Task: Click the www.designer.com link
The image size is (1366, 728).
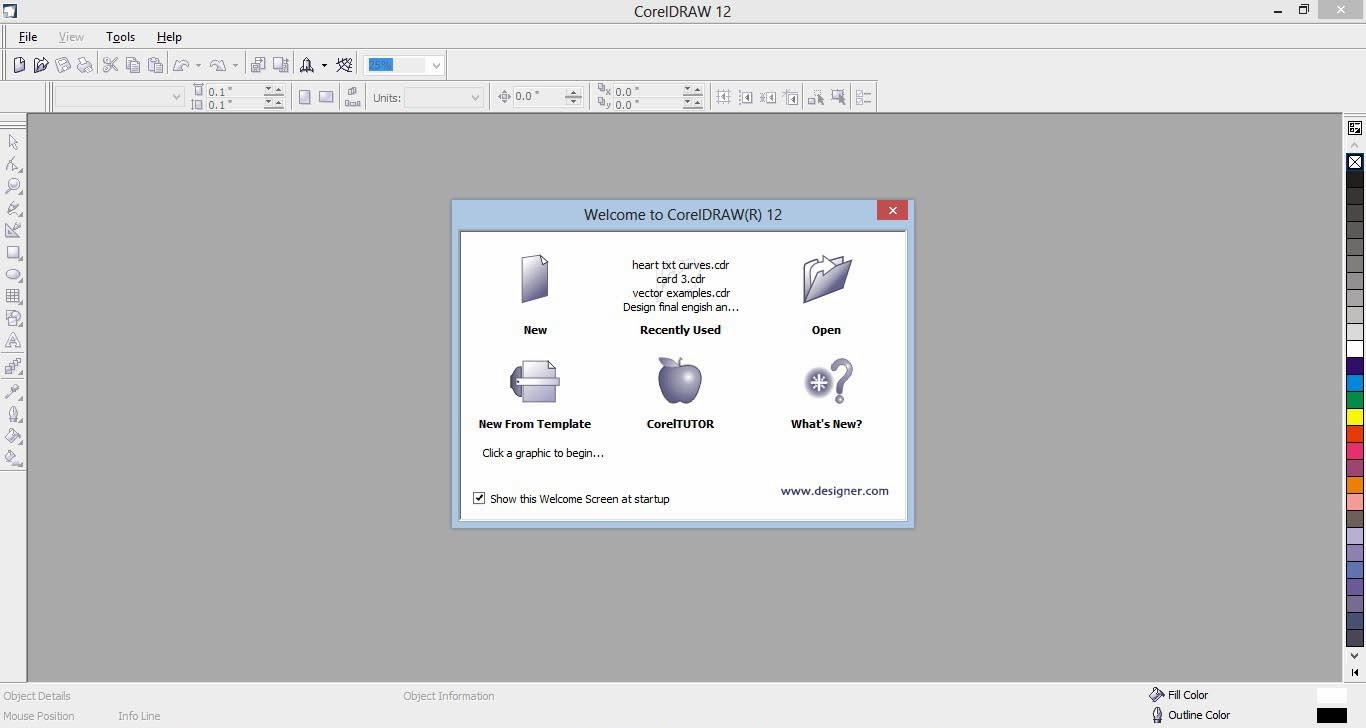Action: coord(834,491)
